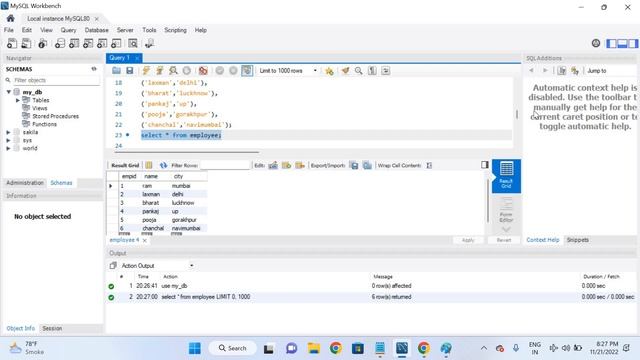Toggle wrap cell content
640x360 pixels.
(x=429, y=165)
